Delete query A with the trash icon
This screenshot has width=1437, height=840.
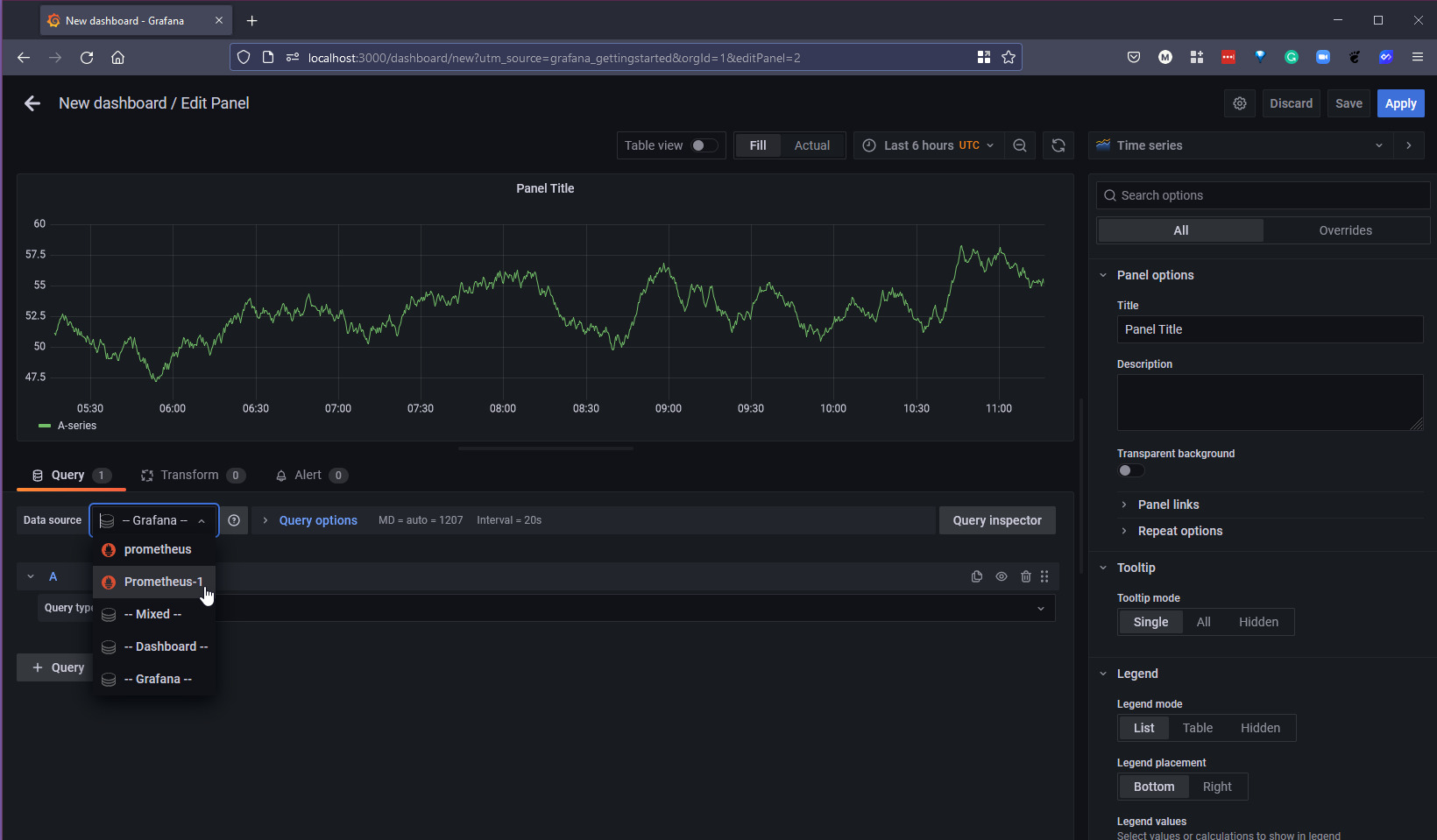[x=1026, y=576]
